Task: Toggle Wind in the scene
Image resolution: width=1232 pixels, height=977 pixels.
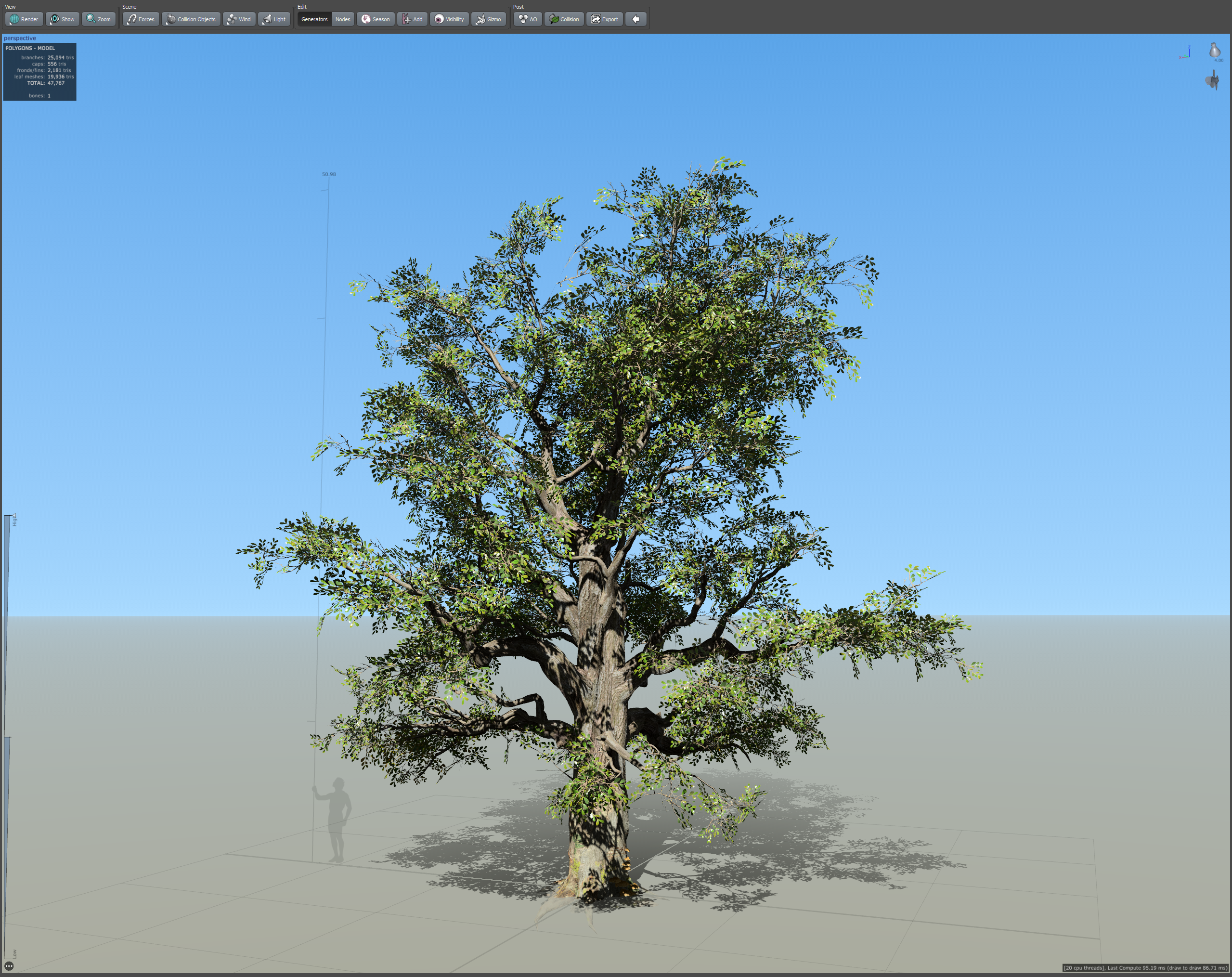Action: (239, 19)
